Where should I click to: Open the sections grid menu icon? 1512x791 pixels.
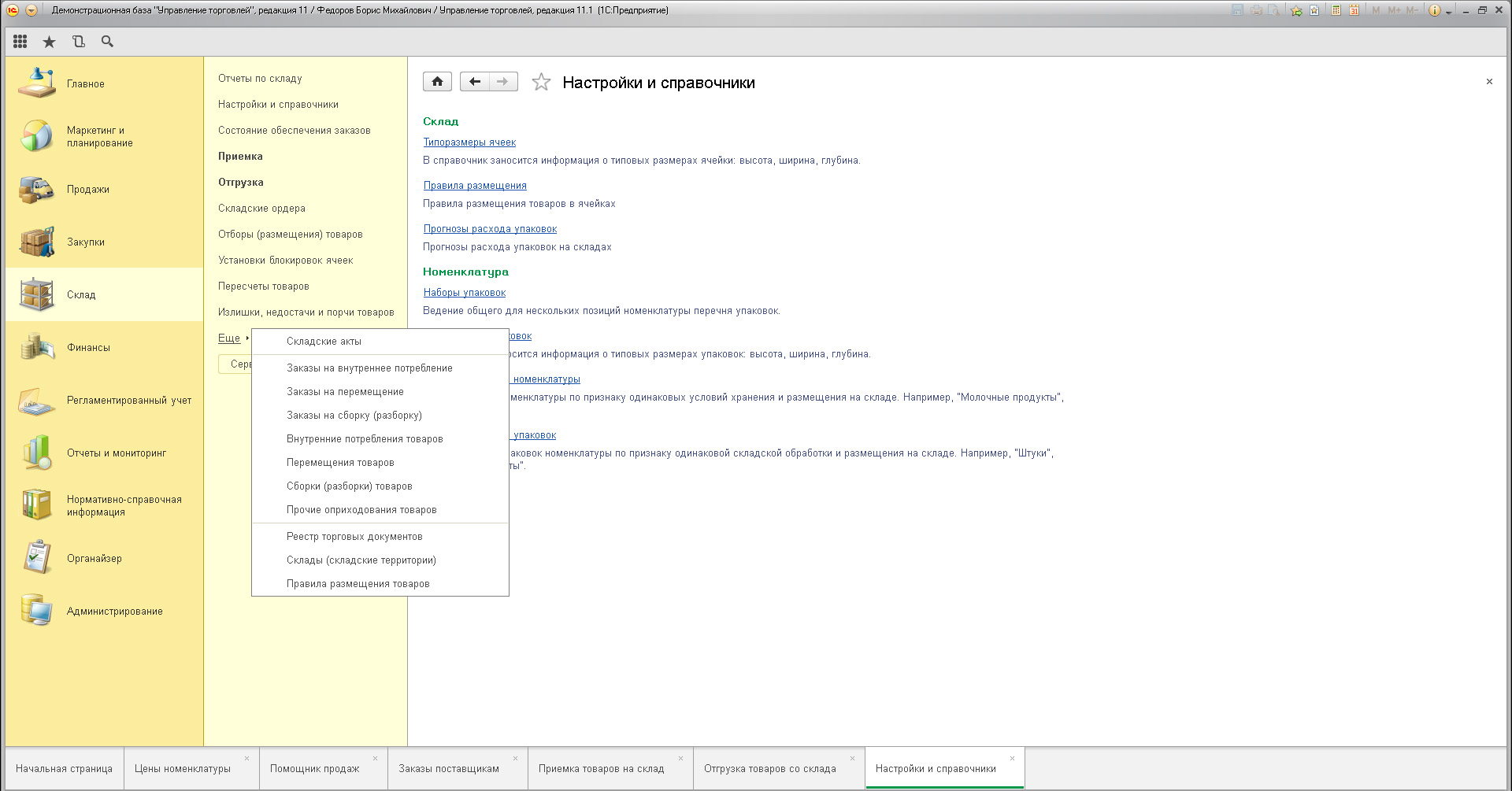pyautogui.click(x=20, y=42)
